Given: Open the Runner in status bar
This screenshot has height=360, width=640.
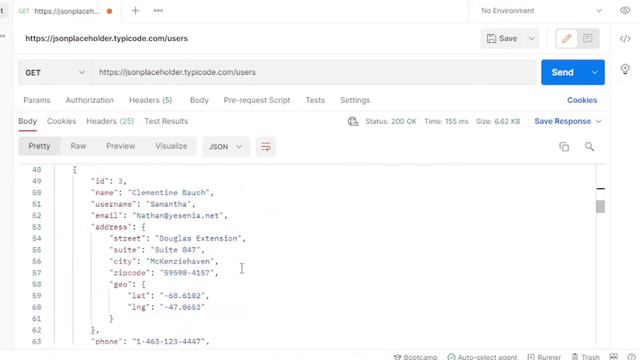Looking at the screenshot, I should click(x=544, y=357).
